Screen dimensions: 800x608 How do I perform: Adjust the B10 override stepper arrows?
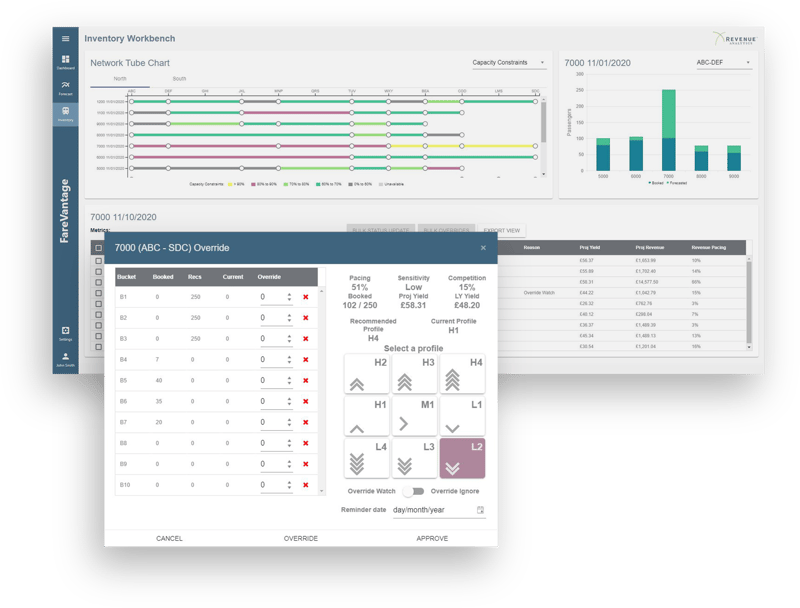(289, 485)
